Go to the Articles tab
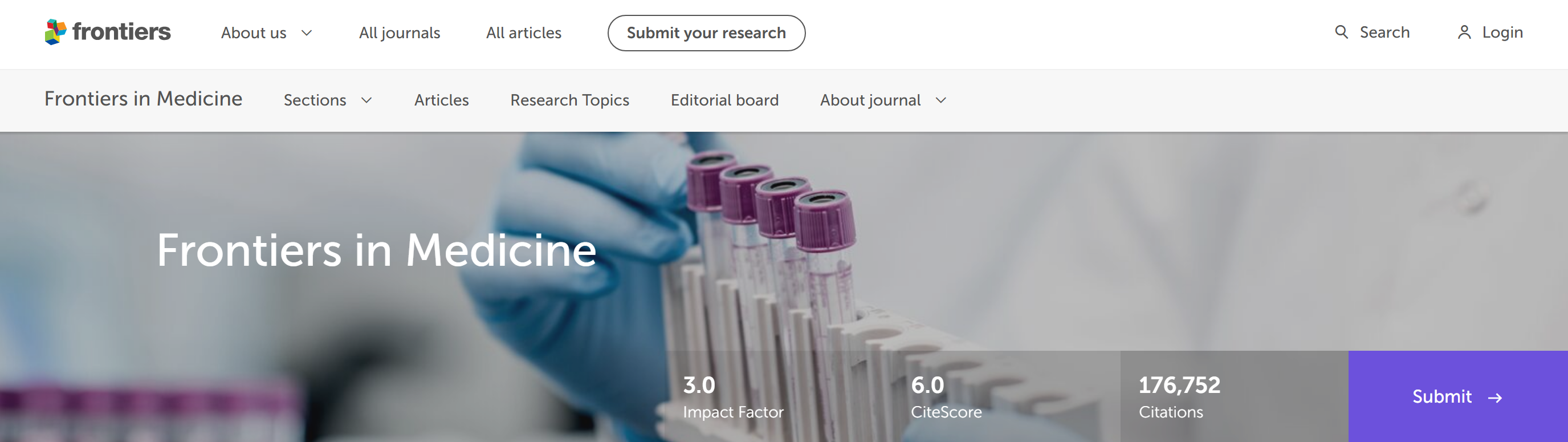This screenshot has width=1568, height=442. coord(441,100)
